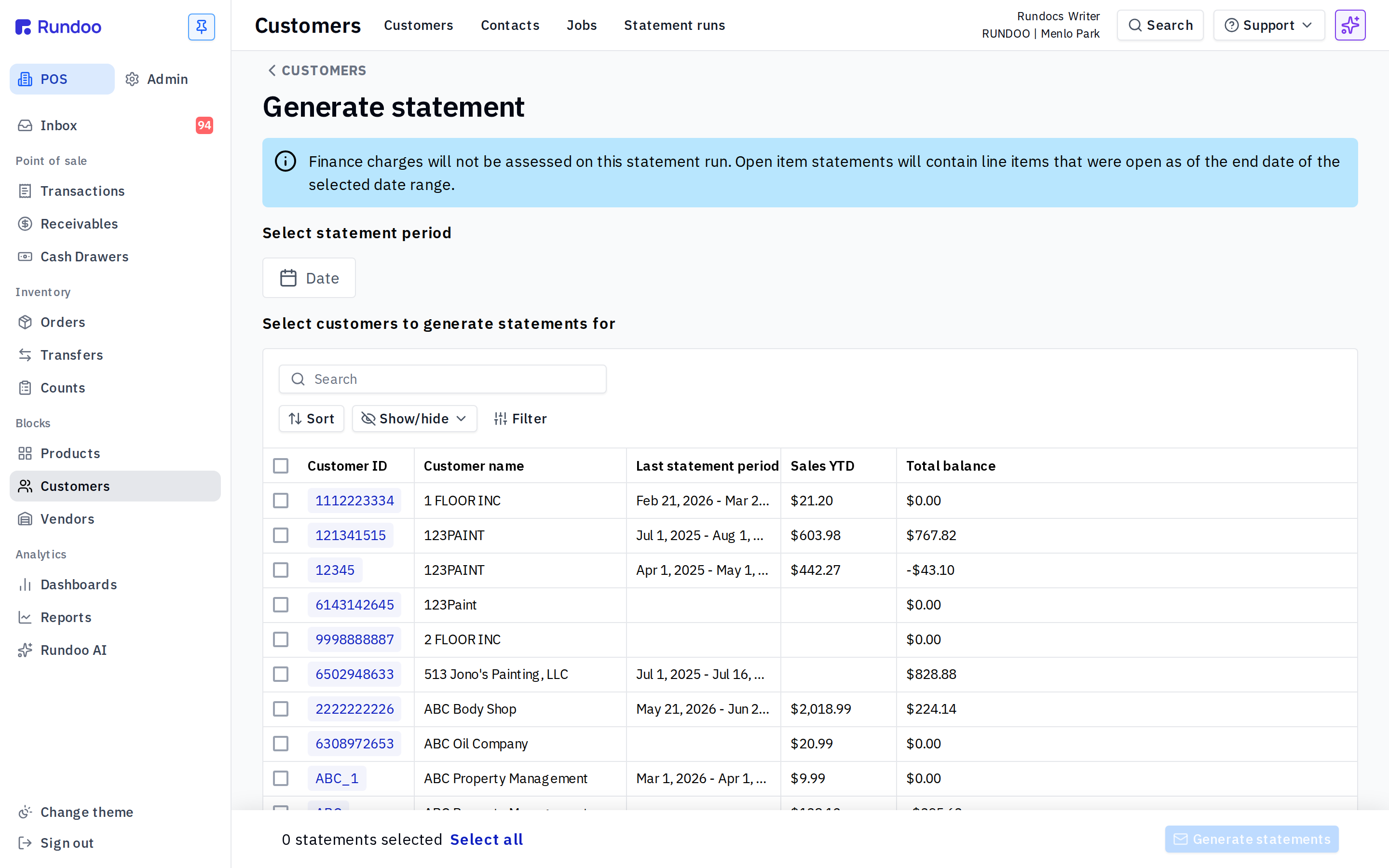The height and width of the screenshot is (868, 1389).
Task: Click the Transactions receipt icon
Action: tap(25, 191)
